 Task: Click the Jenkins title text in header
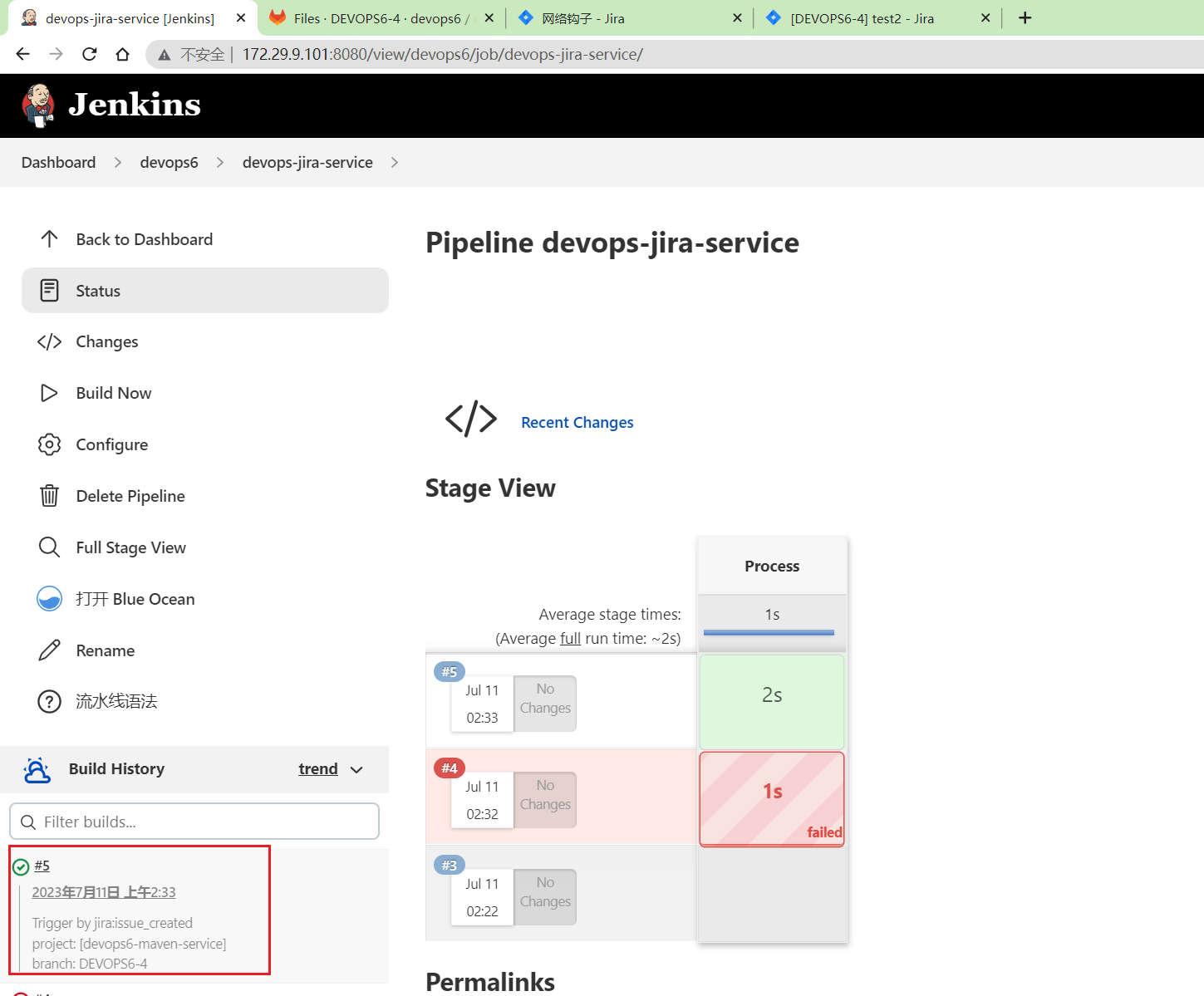click(135, 105)
